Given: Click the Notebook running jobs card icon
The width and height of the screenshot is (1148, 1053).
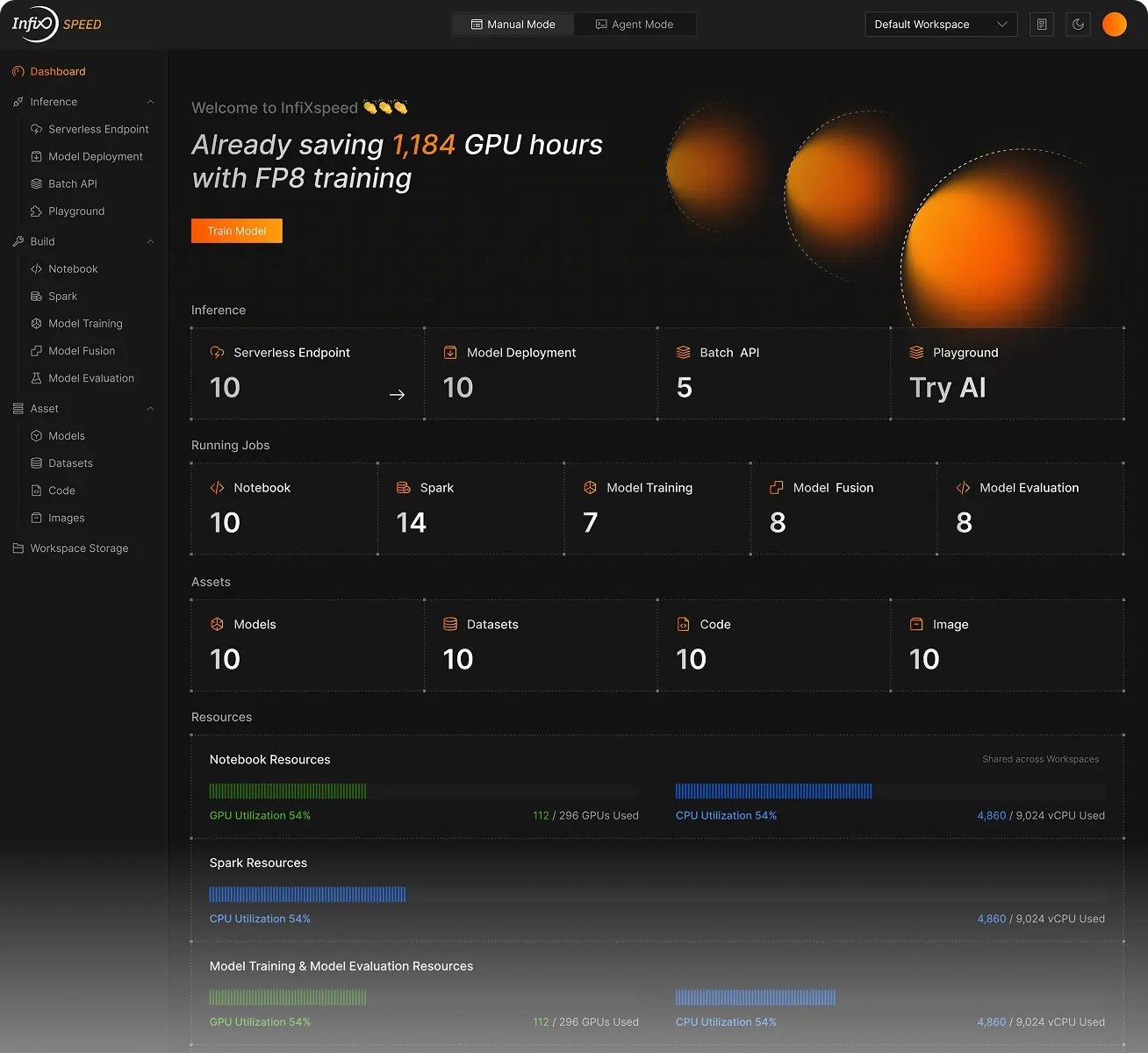Looking at the screenshot, I should click(x=217, y=488).
